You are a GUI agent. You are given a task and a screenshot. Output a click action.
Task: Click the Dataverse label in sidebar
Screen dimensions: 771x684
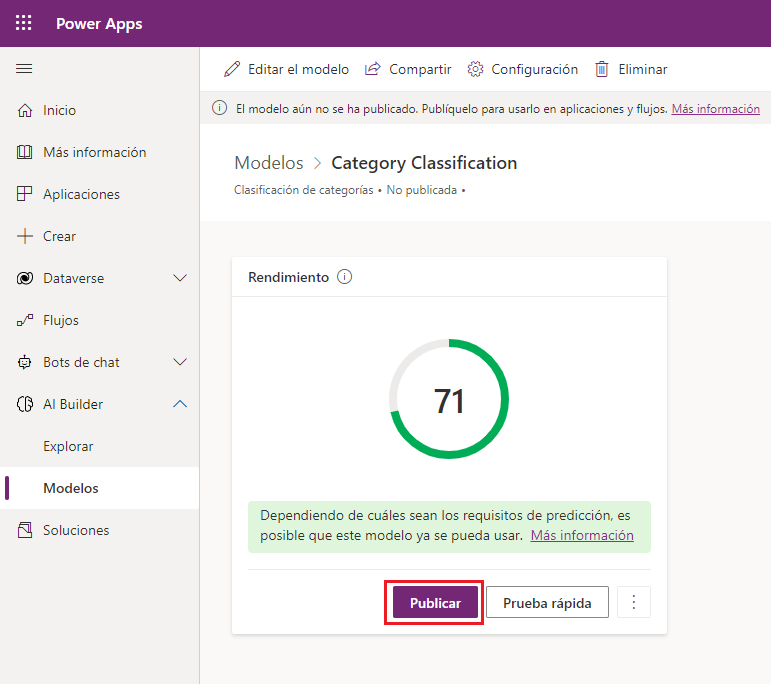[x=73, y=278]
